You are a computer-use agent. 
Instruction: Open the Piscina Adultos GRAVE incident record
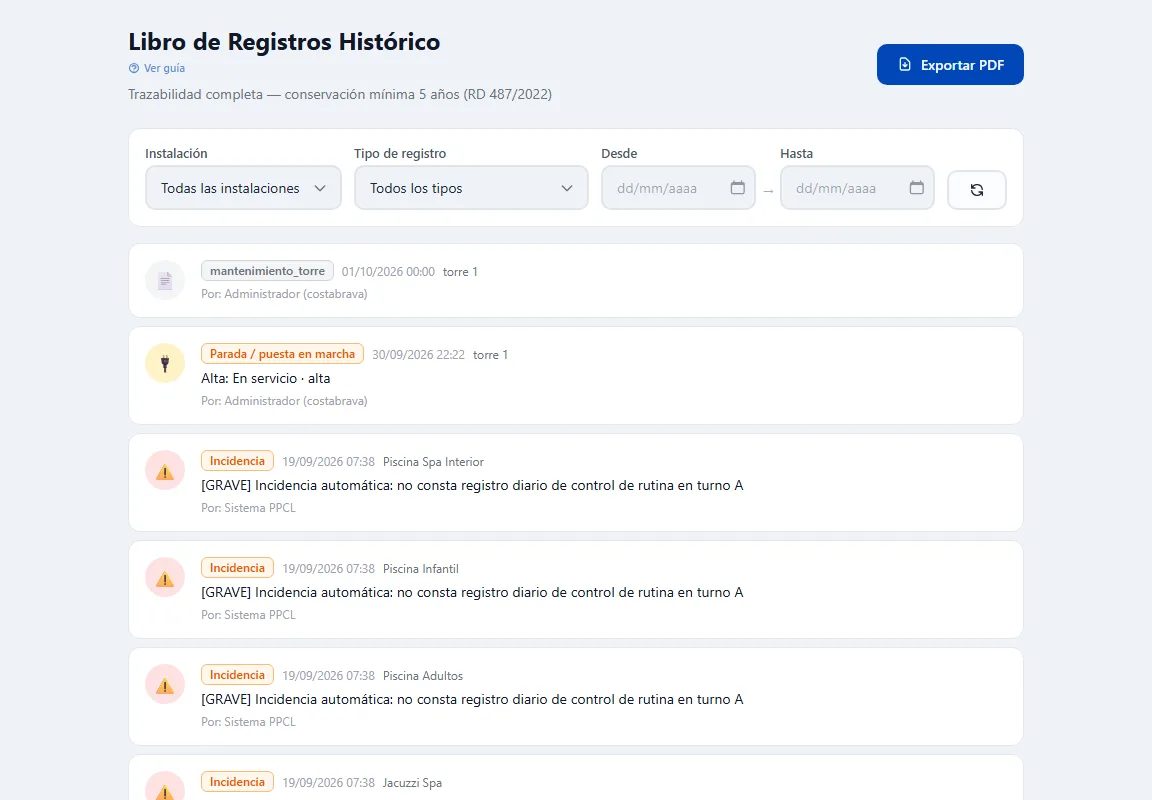coord(575,696)
